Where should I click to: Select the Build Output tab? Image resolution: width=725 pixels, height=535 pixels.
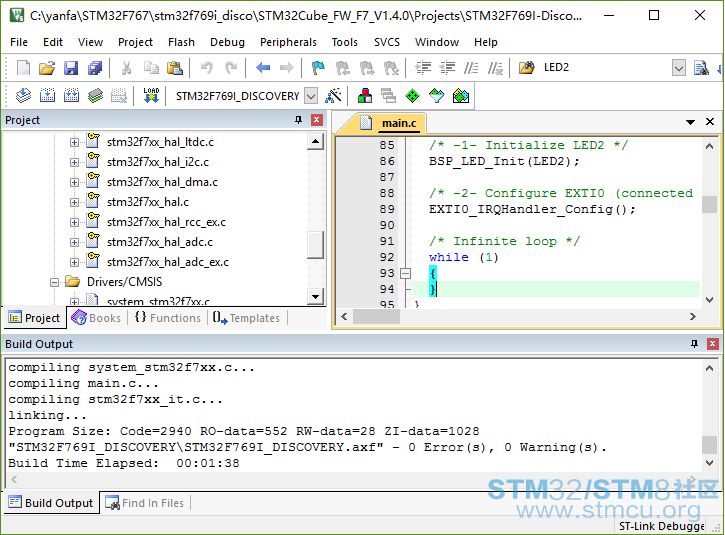click(x=51, y=503)
